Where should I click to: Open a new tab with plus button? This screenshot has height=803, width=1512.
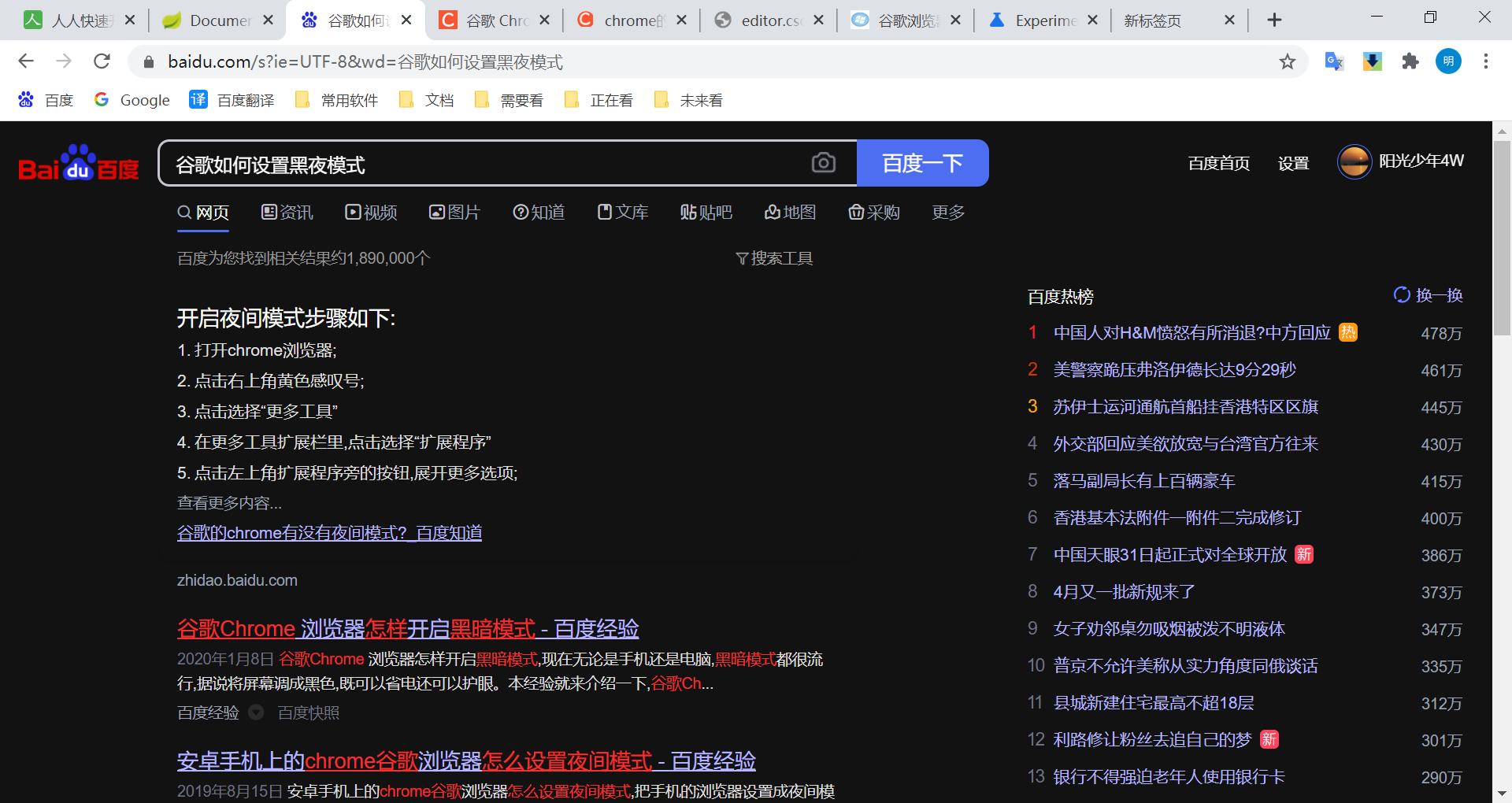(1274, 20)
